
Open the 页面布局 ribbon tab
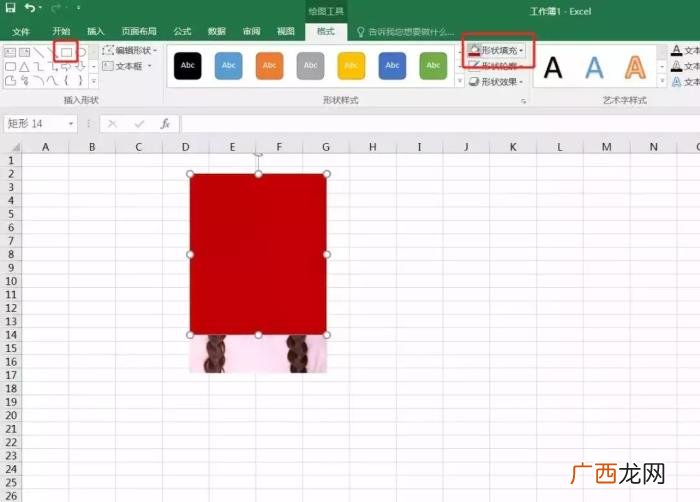coord(139,31)
